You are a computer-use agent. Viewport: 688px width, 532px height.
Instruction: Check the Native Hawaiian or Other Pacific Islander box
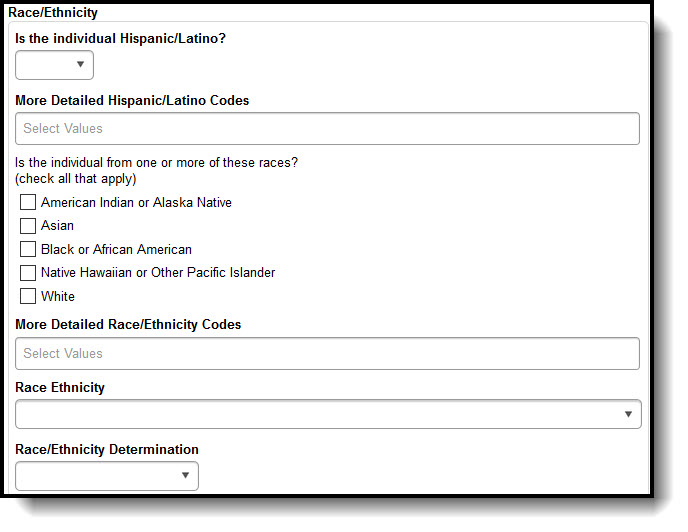(28, 273)
